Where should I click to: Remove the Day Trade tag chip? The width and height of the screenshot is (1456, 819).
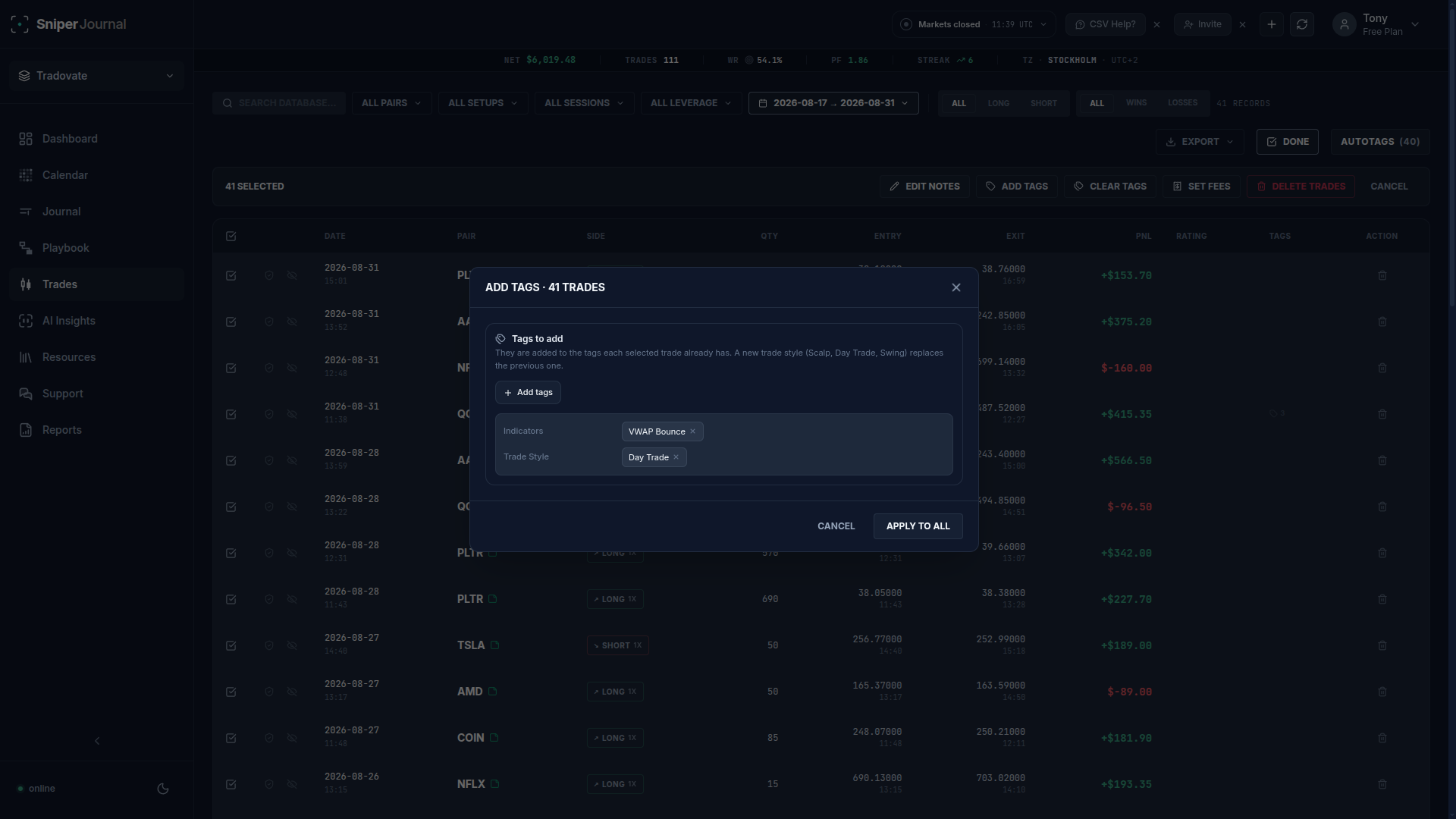pyautogui.click(x=676, y=457)
